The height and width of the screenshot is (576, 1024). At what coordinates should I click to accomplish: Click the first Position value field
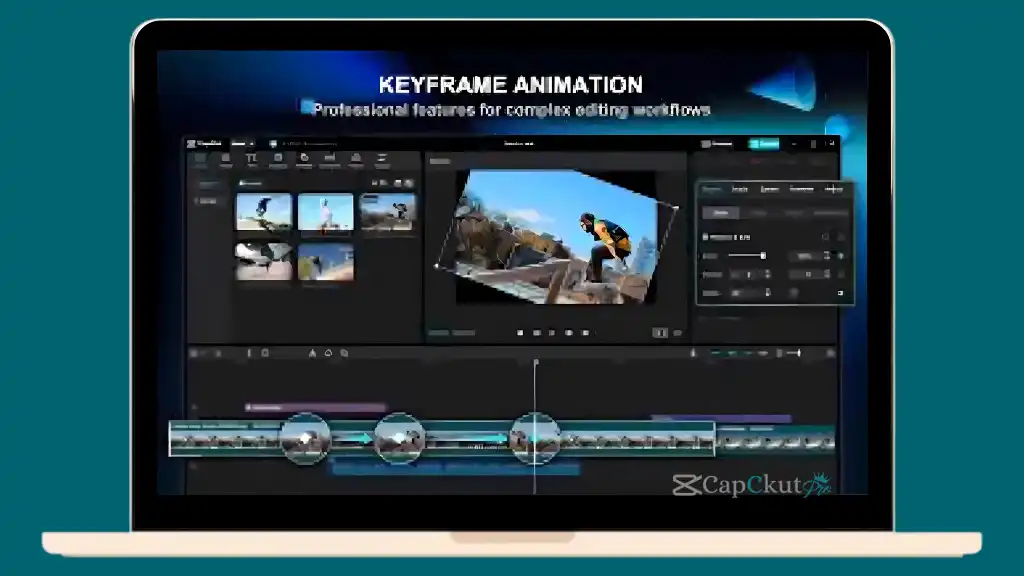point(749,275)
